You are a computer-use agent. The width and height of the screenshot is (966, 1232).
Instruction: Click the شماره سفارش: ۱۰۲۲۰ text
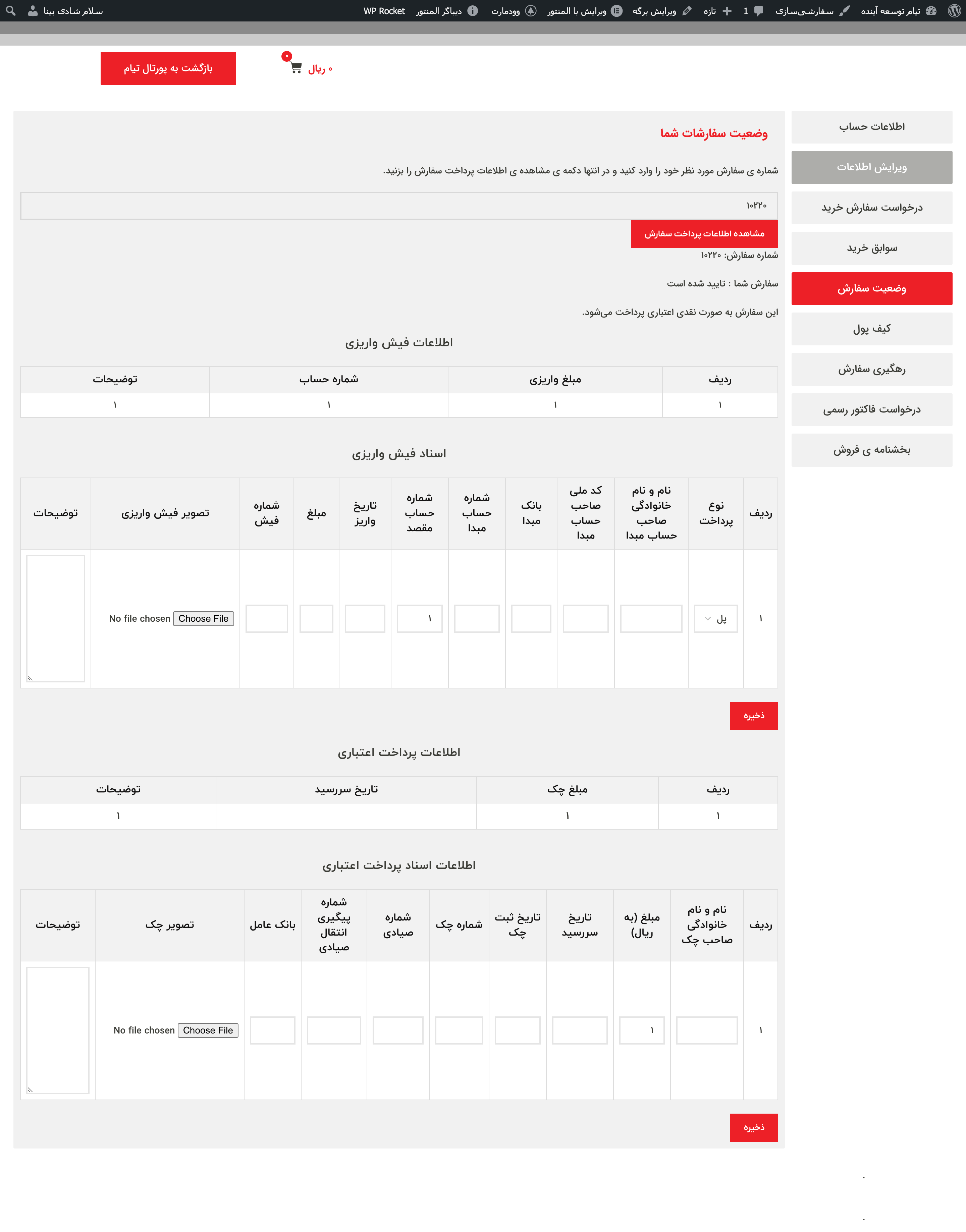[x=739, y=256]
